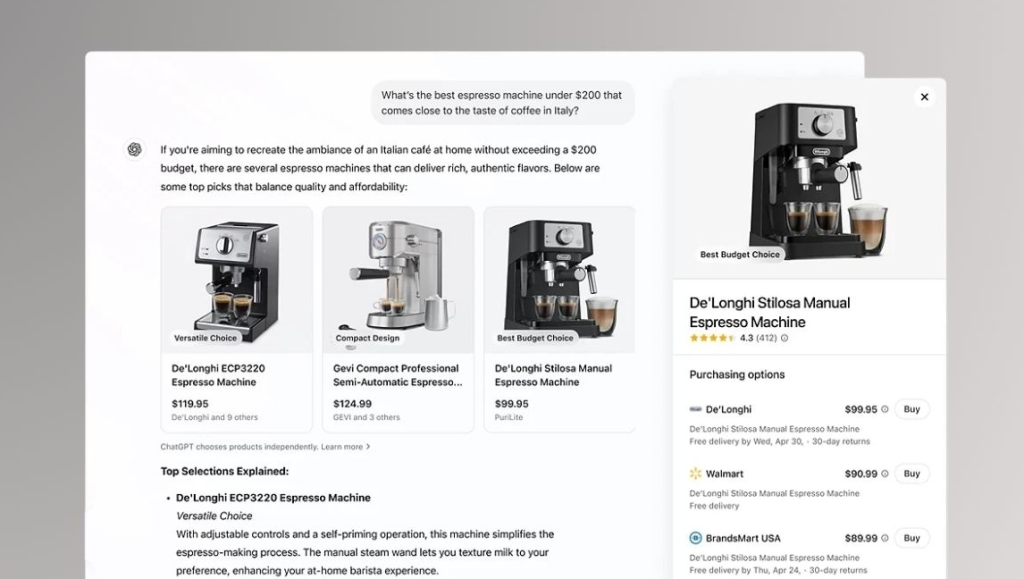Click the ChatGPT logo icon beside response
This screenshot has height=579, width=1024.
tap(135, 149)
